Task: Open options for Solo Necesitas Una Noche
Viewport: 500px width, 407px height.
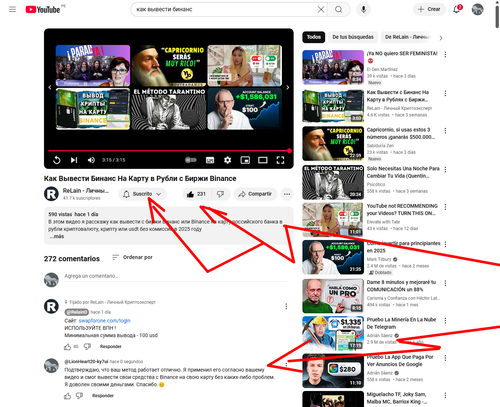Action: pyautogui.click(x=445, y=170)
